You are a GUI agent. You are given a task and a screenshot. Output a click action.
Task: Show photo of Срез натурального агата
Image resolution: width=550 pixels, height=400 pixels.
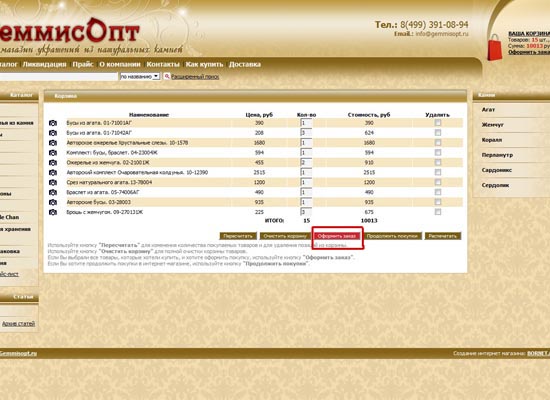point(53,182)
